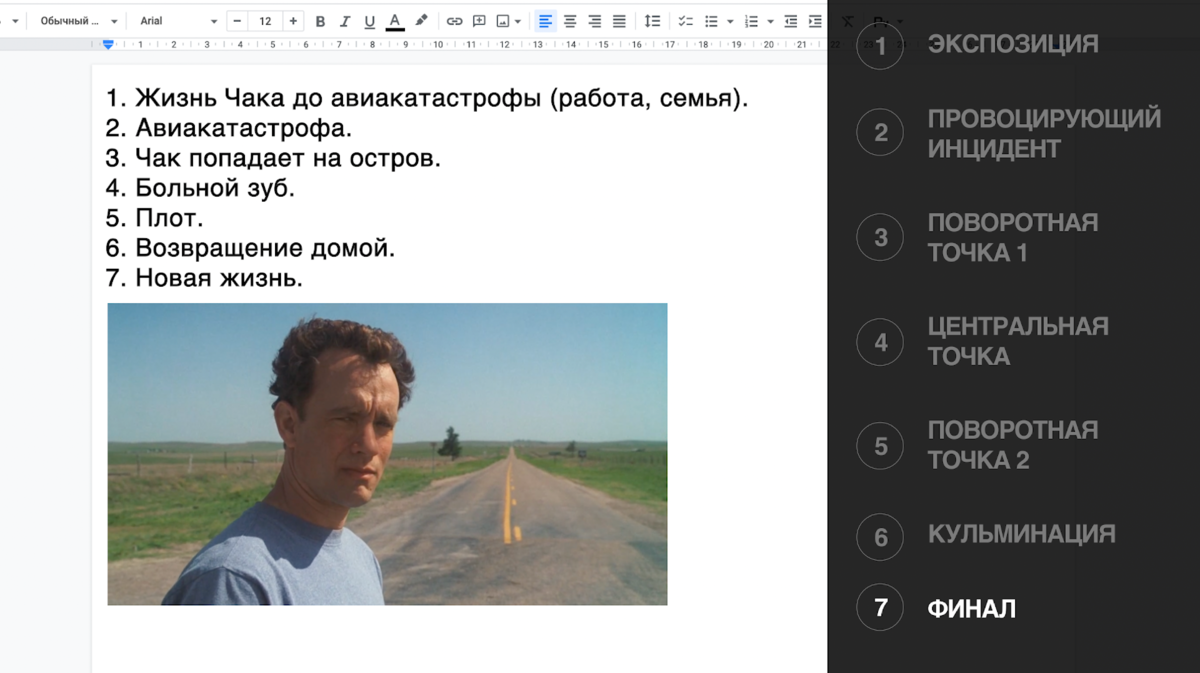Click the list item 'Плот.'
The width and height of the screenshot is (1200, 673).
pyautogui.click(x=154, y=218)
